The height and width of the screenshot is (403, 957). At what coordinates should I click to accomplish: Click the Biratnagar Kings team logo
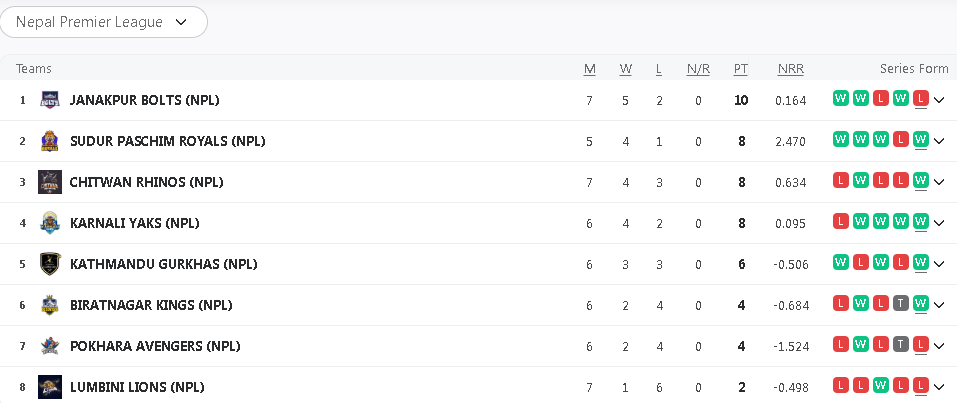(50, 305)
